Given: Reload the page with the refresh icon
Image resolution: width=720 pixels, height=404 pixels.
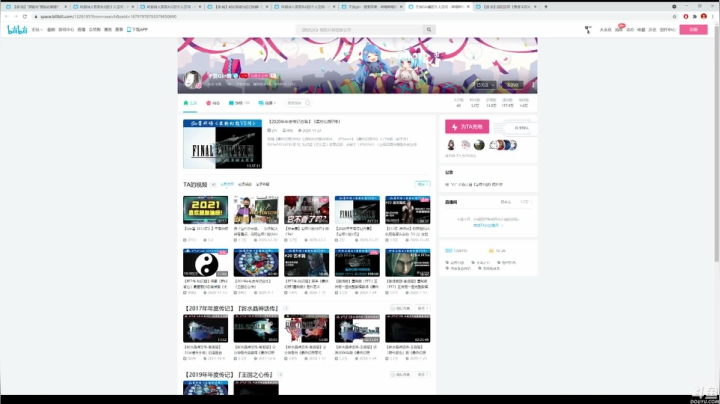Looking at the screenshot, I should tap(24, 17).
